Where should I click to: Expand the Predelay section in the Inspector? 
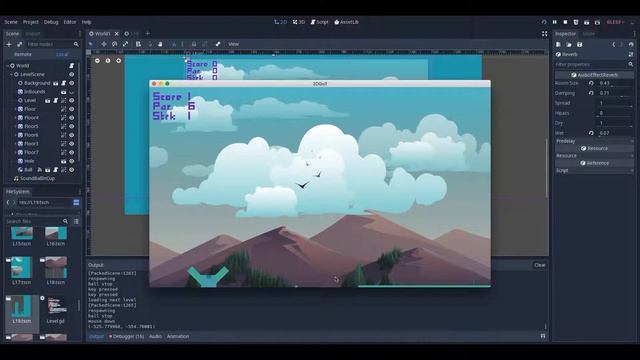tap(594, 141)
